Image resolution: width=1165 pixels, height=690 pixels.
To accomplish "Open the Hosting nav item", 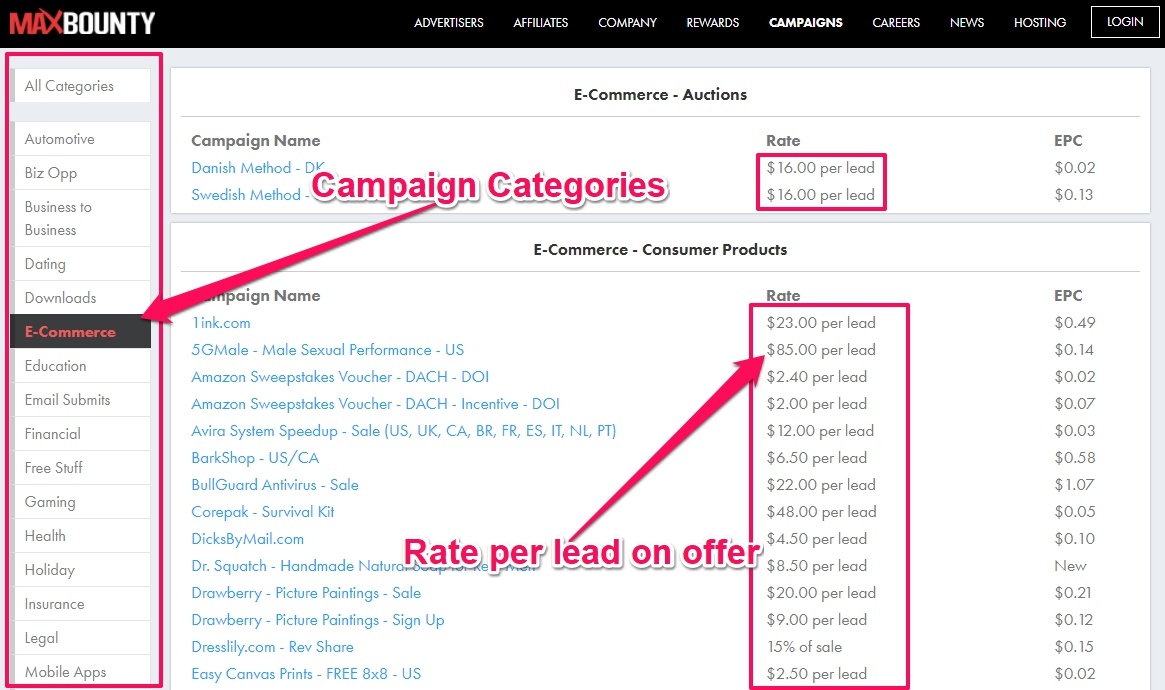I will 1040,23.
